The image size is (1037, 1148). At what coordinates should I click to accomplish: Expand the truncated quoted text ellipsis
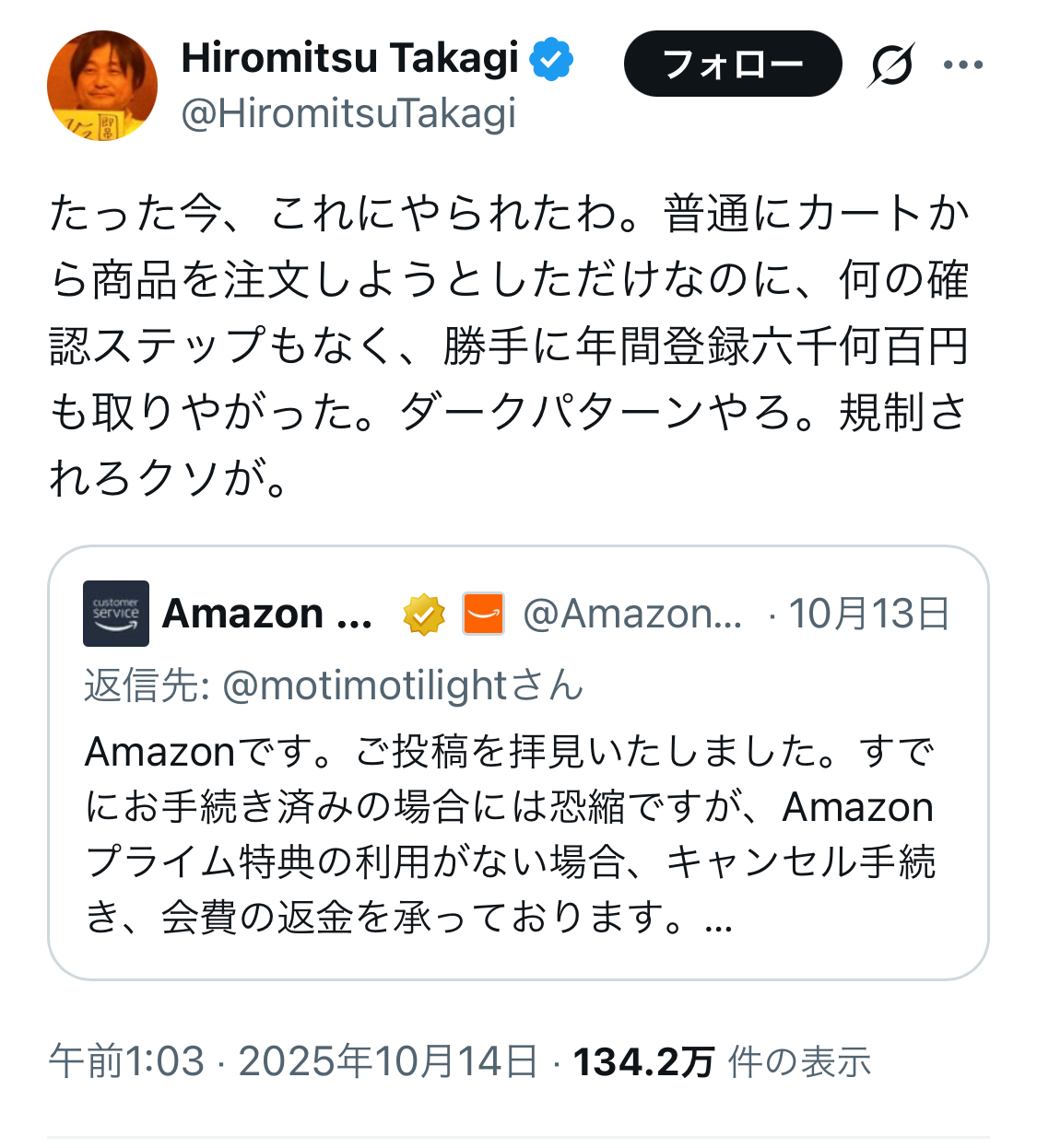click(x=718, y=918)
